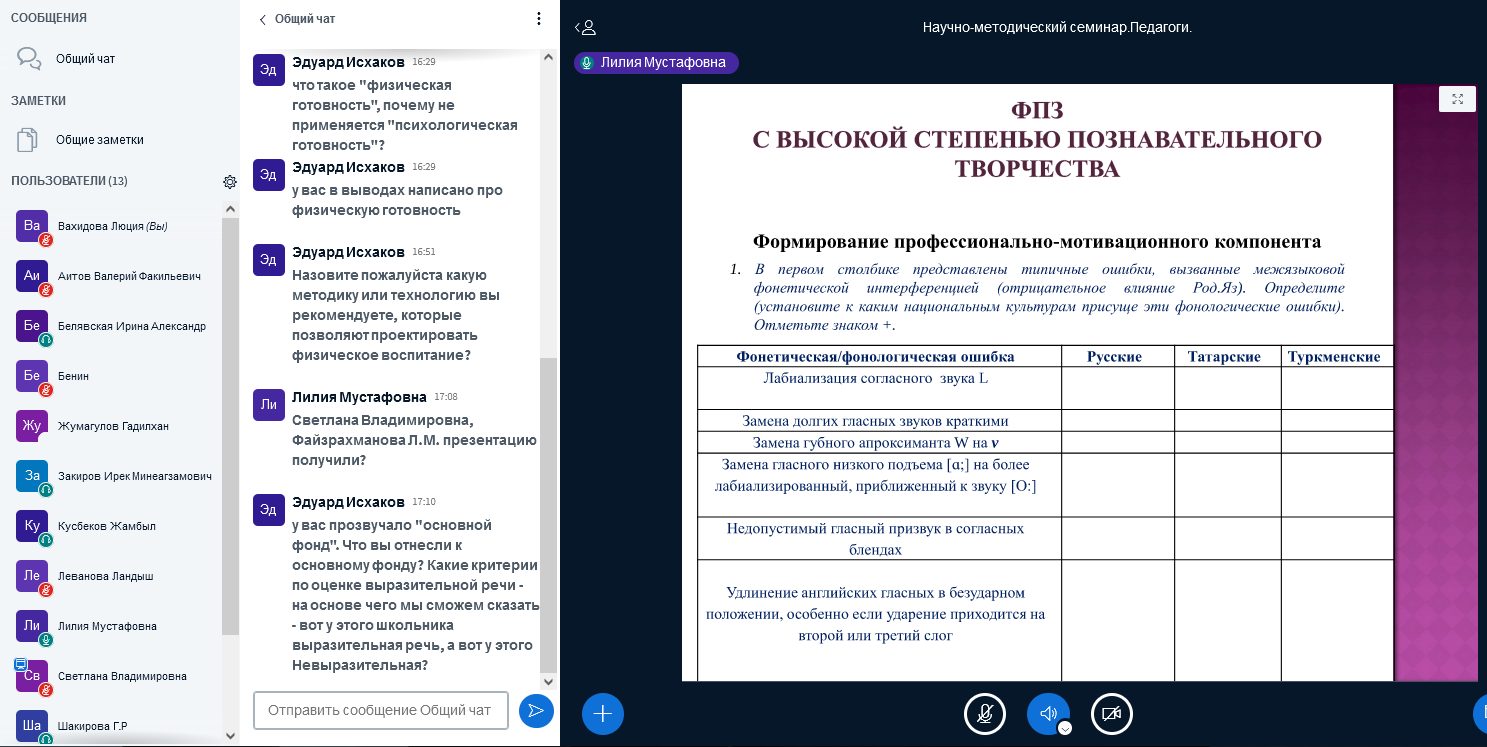Viewport: 1487px width, 747px height.
Task: Click Лилия Мустафовна talking indicator
Action: click(656, 63)
